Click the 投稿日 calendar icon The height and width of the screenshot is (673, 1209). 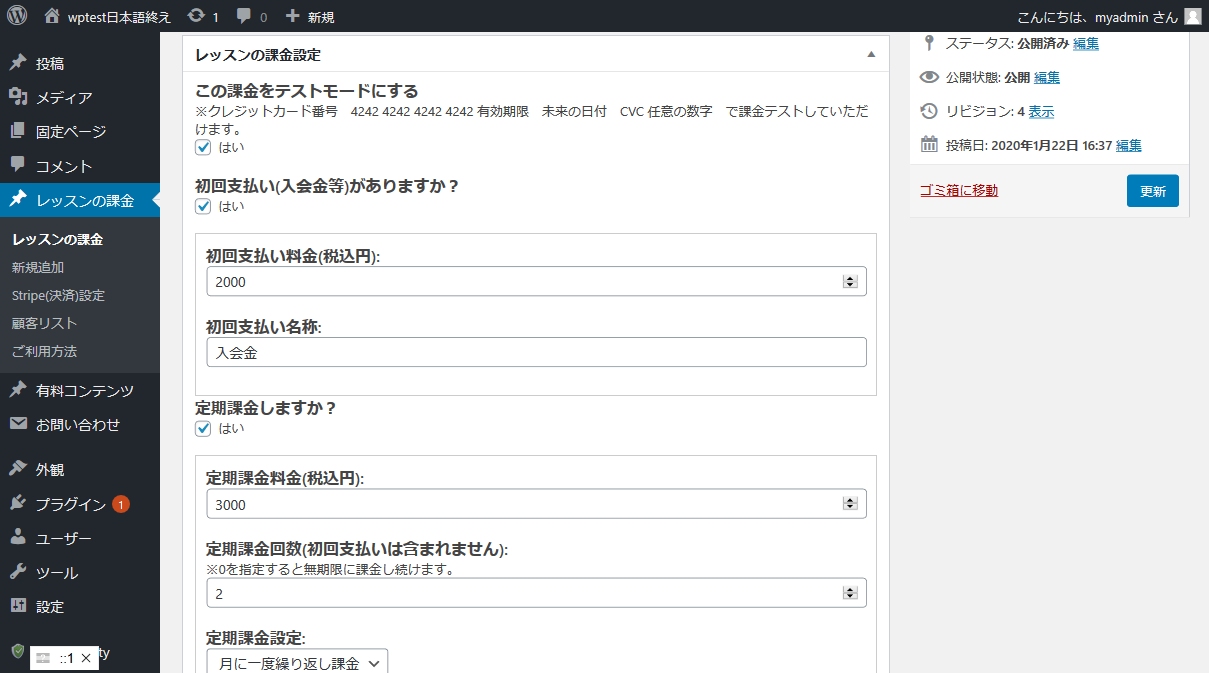(929, 145)
